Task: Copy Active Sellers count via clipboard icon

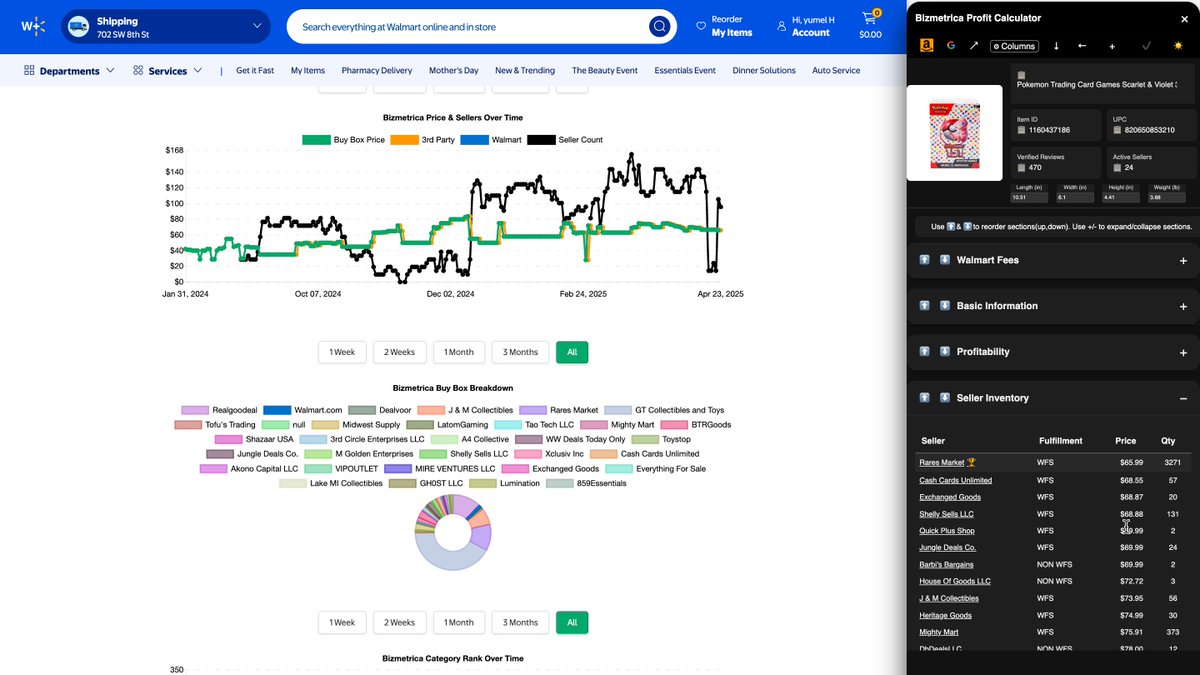Action: (x=1118, y=167)
